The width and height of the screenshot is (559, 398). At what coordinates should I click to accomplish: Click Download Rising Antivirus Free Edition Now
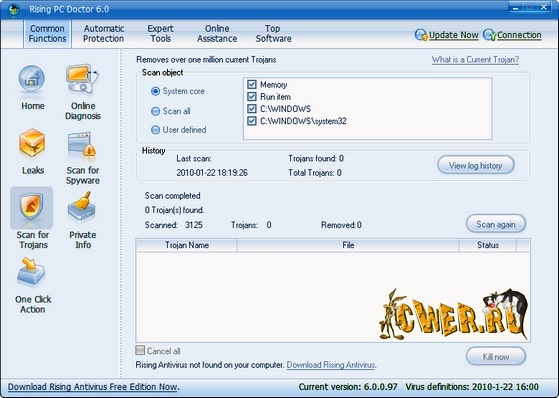tap(93, 387)
